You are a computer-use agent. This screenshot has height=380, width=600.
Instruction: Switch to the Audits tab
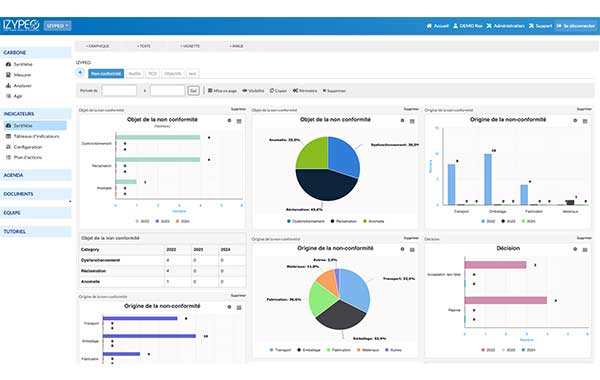(135, 73)
